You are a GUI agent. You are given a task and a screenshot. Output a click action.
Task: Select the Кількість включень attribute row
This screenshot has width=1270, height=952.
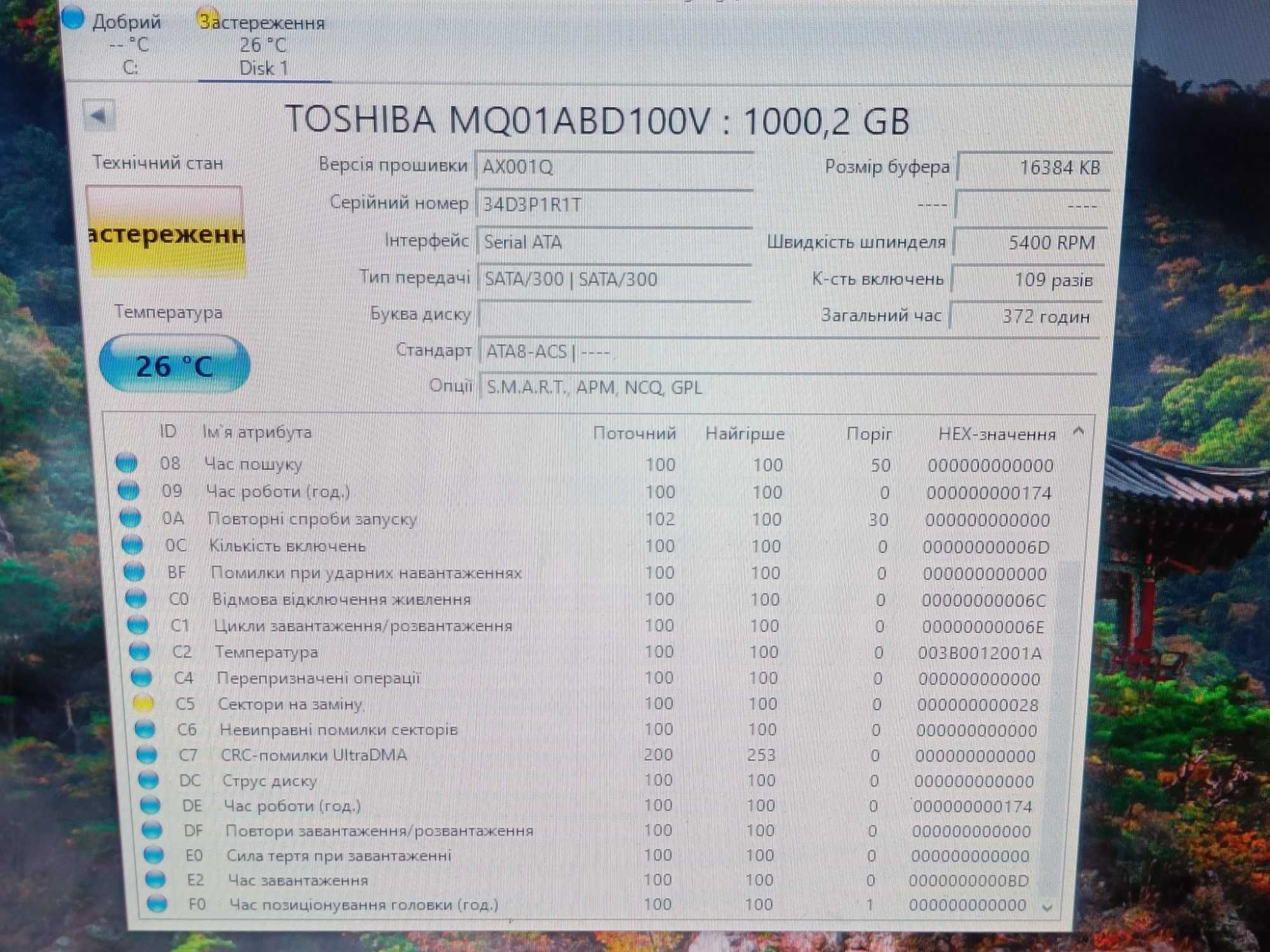[x=585, y=546]
